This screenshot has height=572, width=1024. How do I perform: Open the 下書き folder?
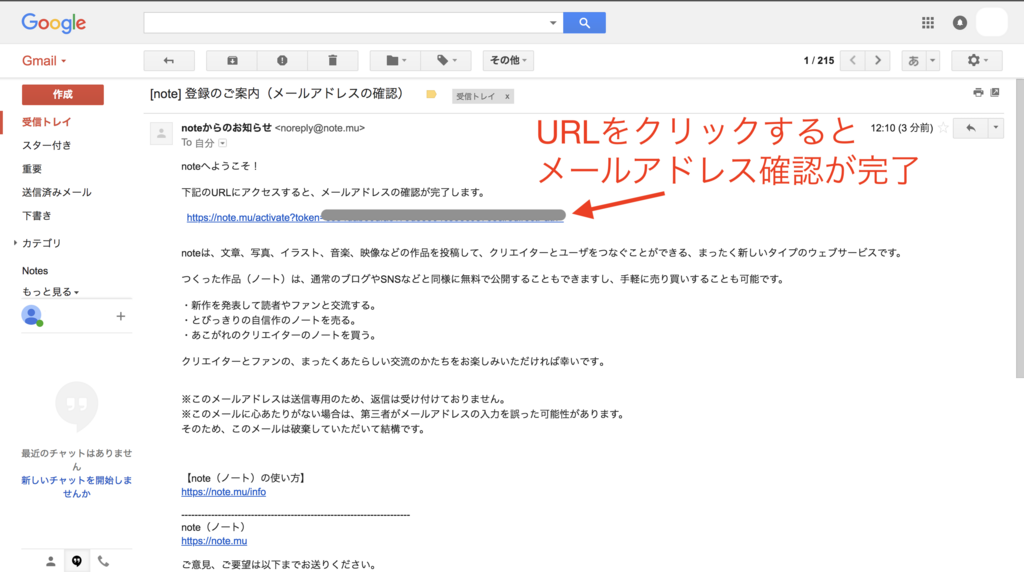point(37,215)
